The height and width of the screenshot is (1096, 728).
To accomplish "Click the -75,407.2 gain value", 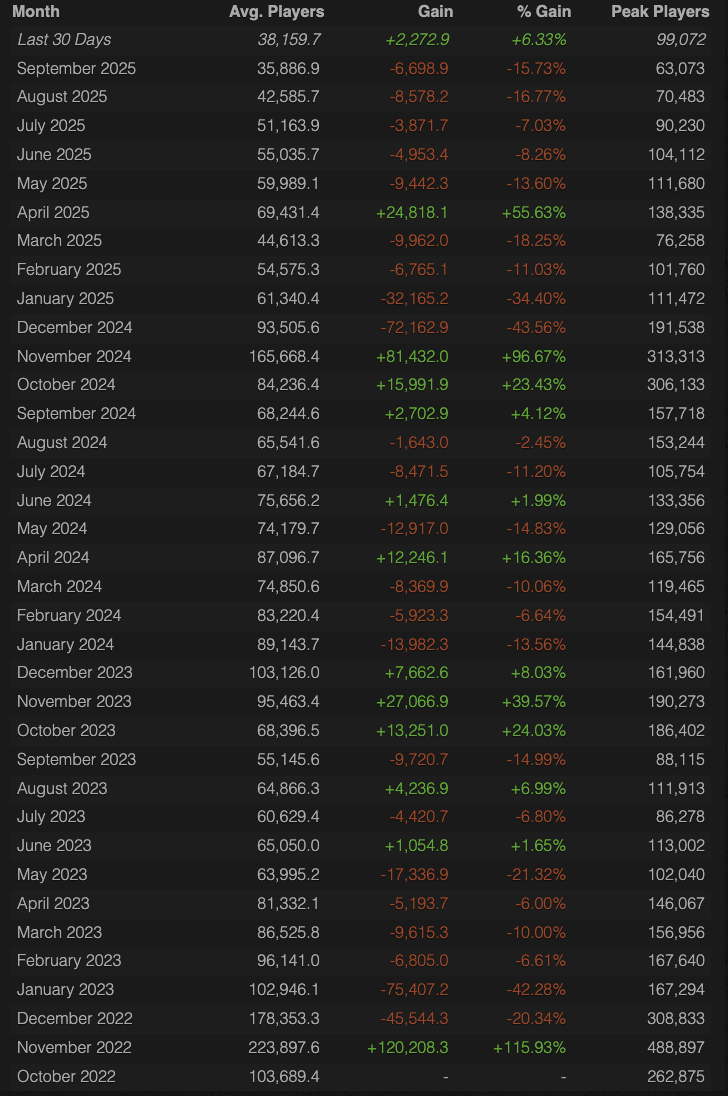I will [x=414, y=989].
